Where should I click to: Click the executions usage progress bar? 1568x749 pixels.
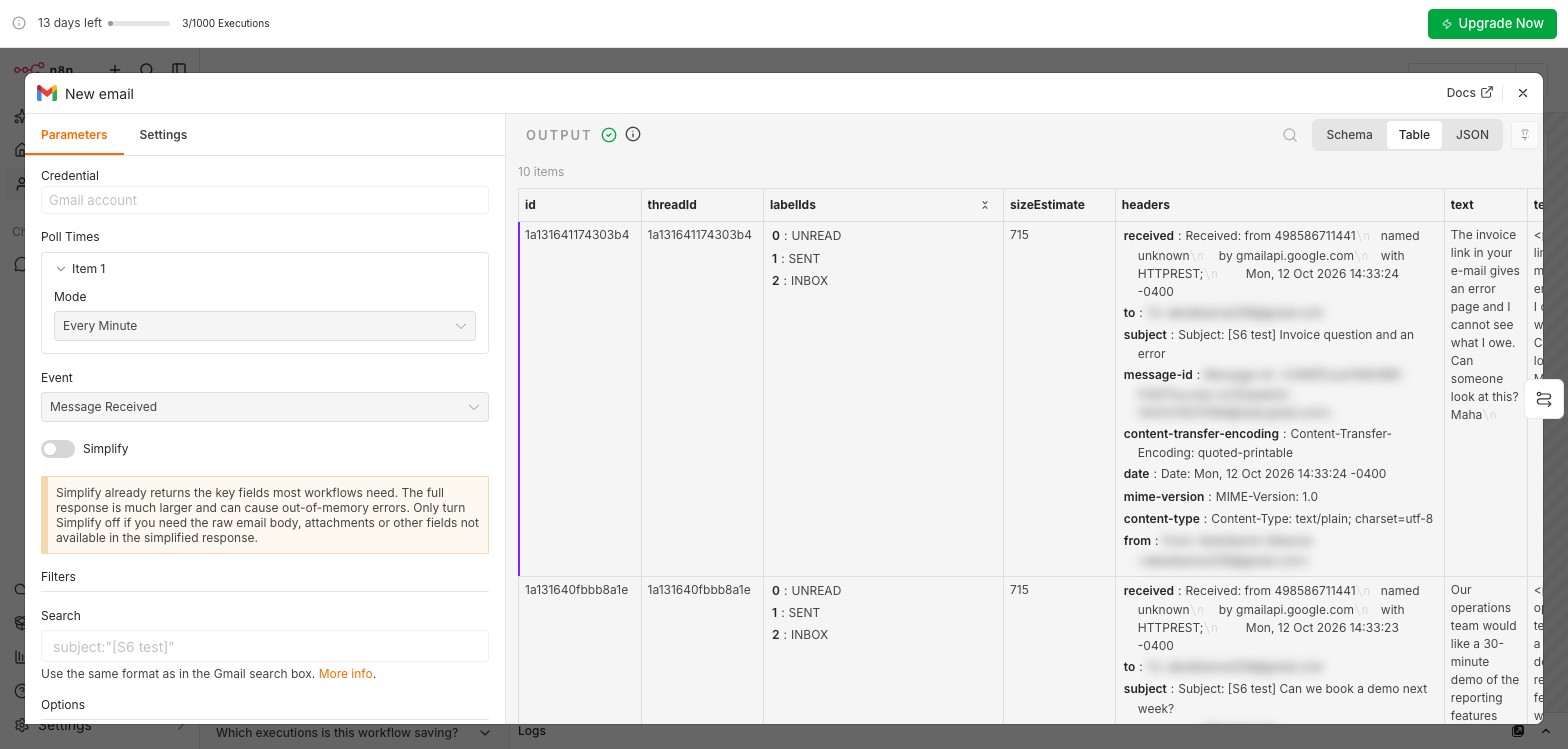click(x=139, y=23)
